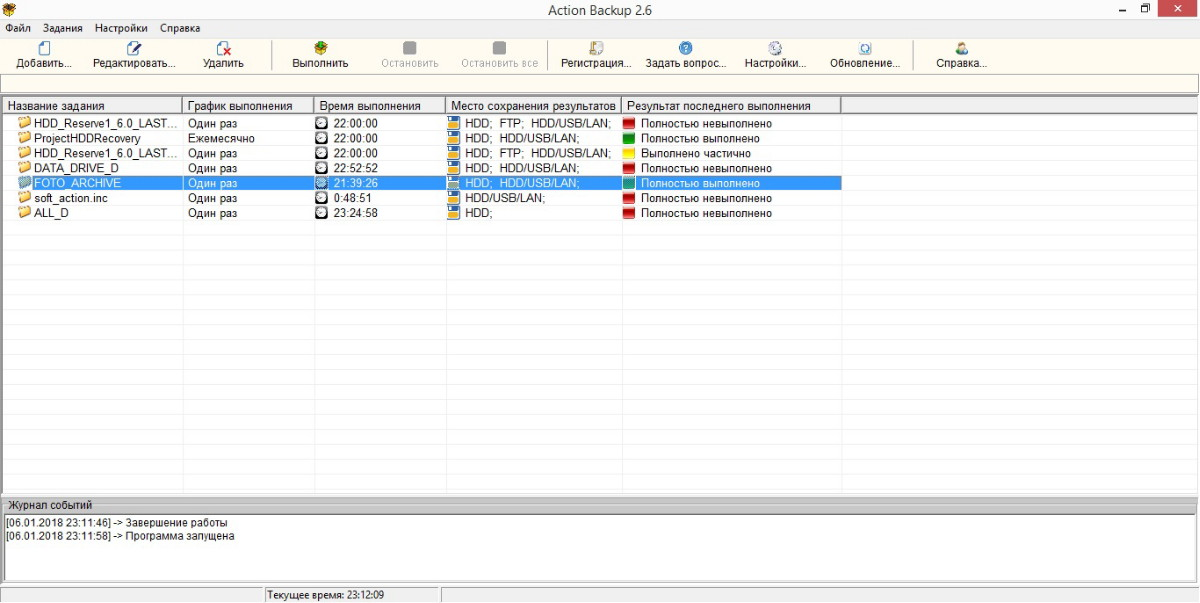Select the FOTO_ARCHIVE task name
Viewport: 1200px width, 603px height.
pyautogui.click(x=77, y=183)
